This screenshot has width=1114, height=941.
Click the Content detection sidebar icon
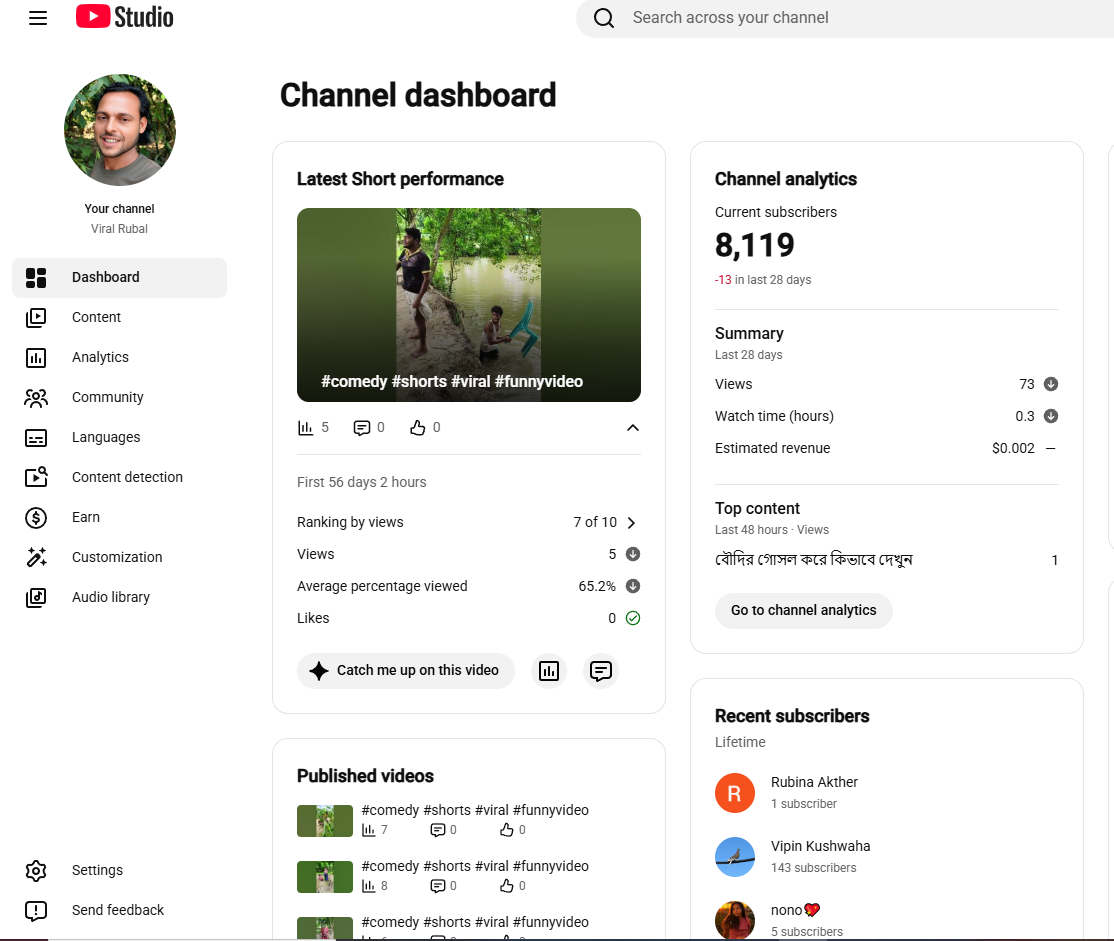click(x=36, y=477)
